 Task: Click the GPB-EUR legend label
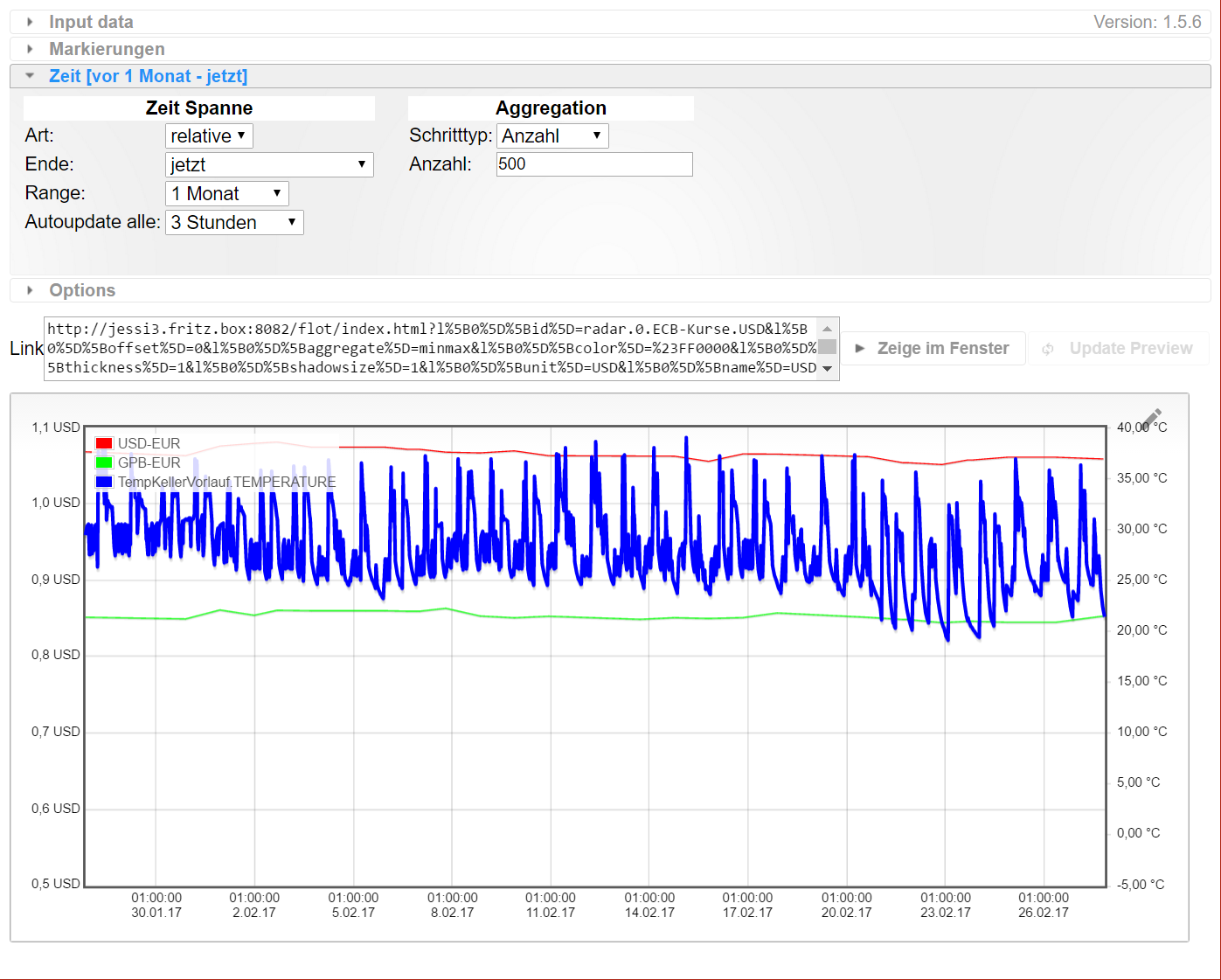(149, 462)
